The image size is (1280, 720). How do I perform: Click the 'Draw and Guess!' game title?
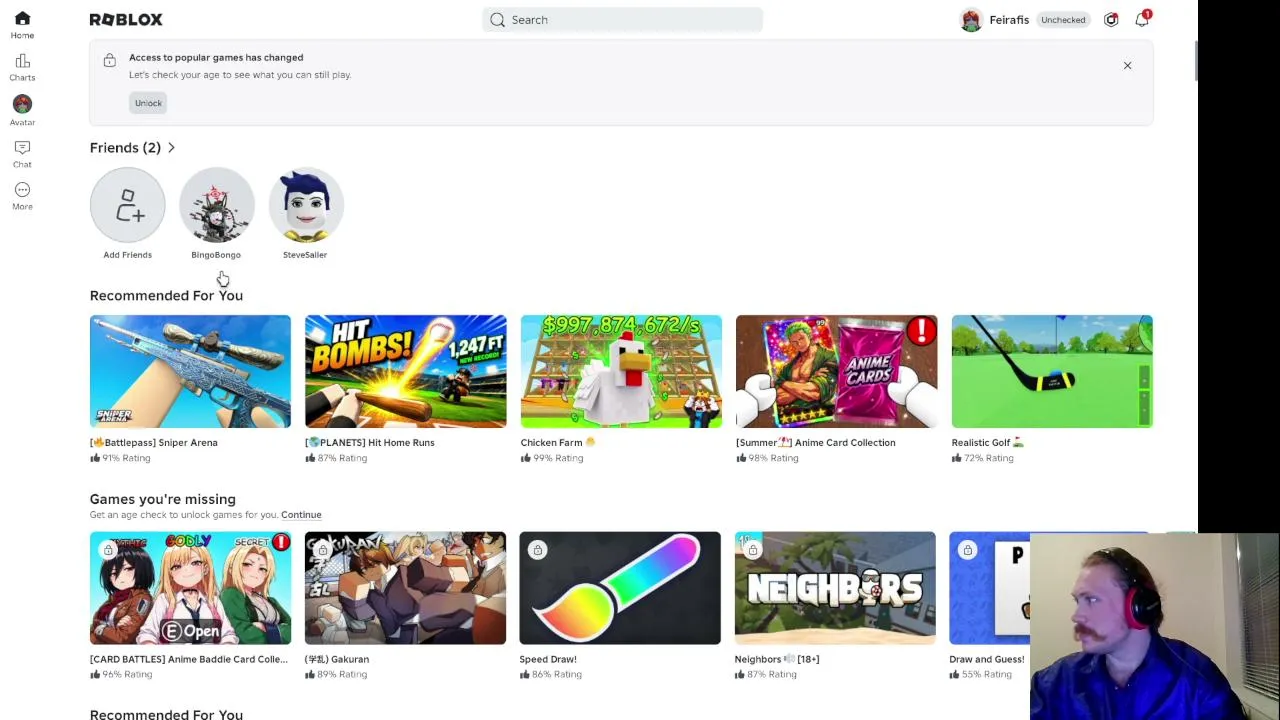click(987, 659)
